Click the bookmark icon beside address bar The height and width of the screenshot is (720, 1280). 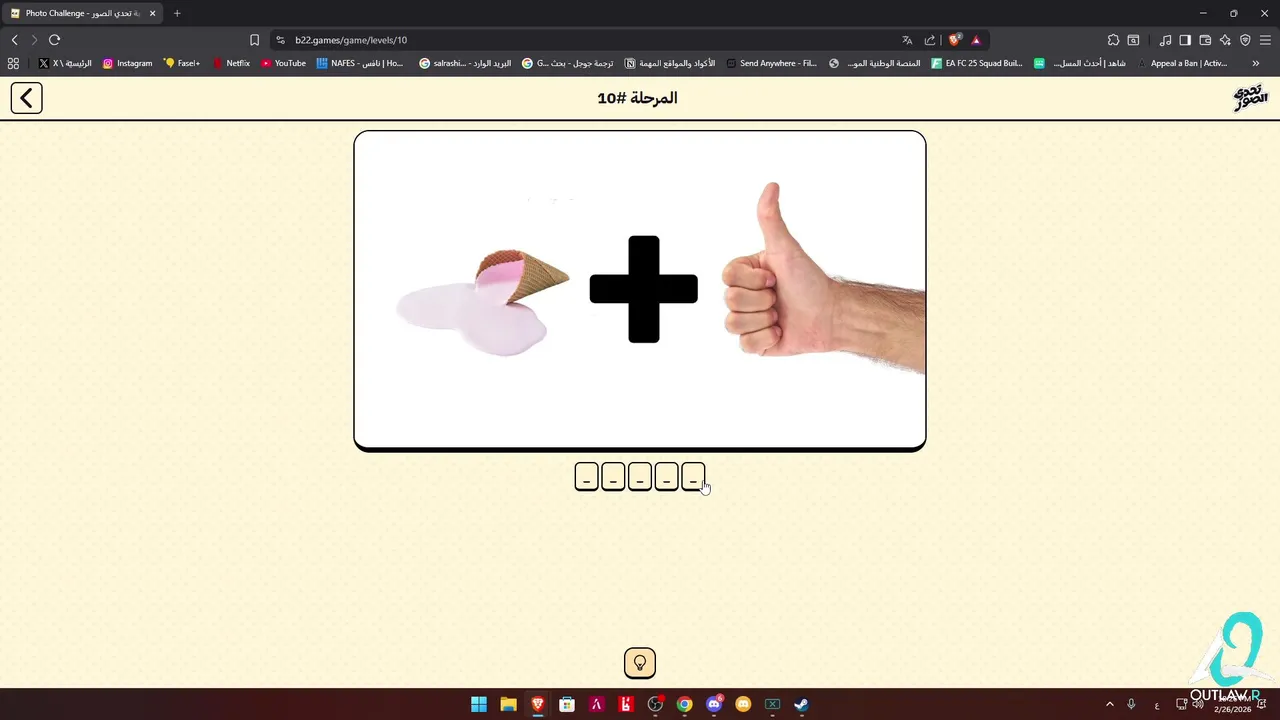tap(254, 40)
